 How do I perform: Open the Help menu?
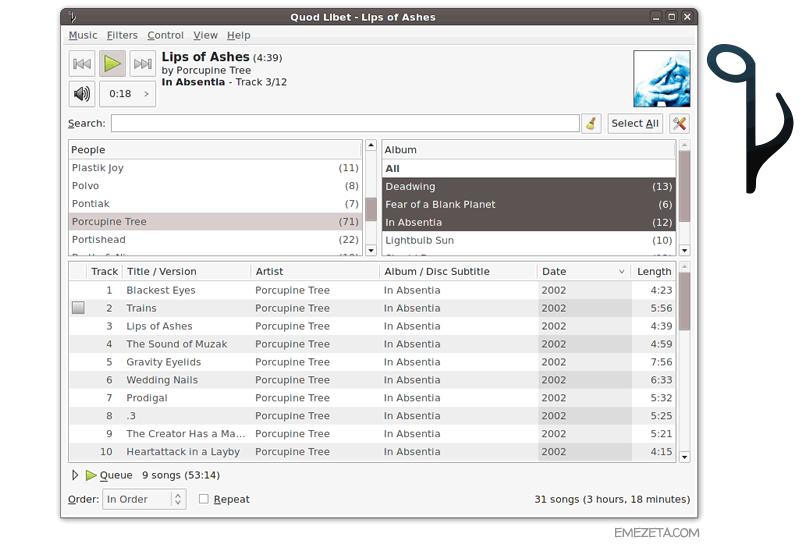click(x=238, y=35)
